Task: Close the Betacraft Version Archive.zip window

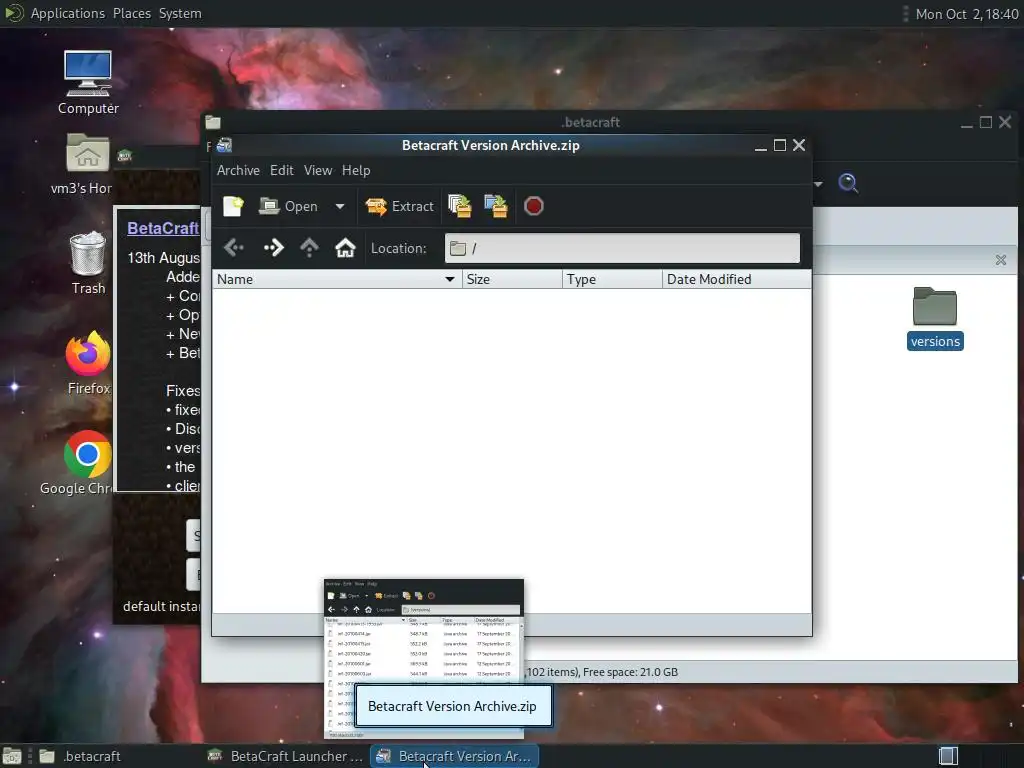Action: click(799, 146)
